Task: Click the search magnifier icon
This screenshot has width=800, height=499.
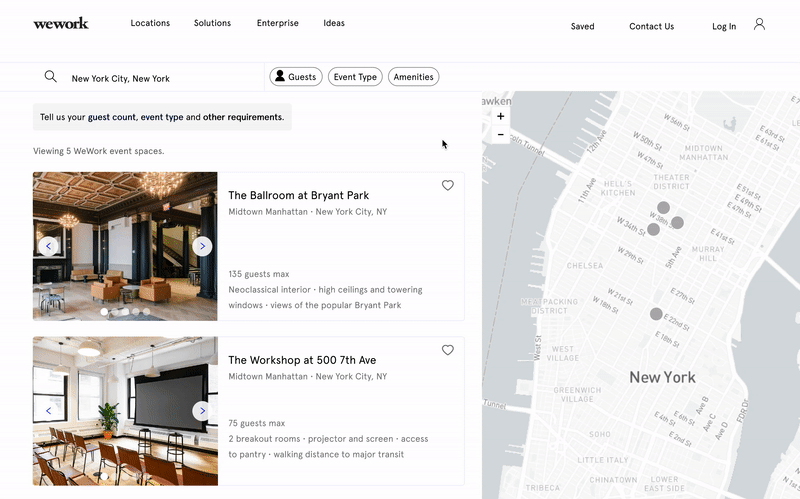Action: coord(51,77)
